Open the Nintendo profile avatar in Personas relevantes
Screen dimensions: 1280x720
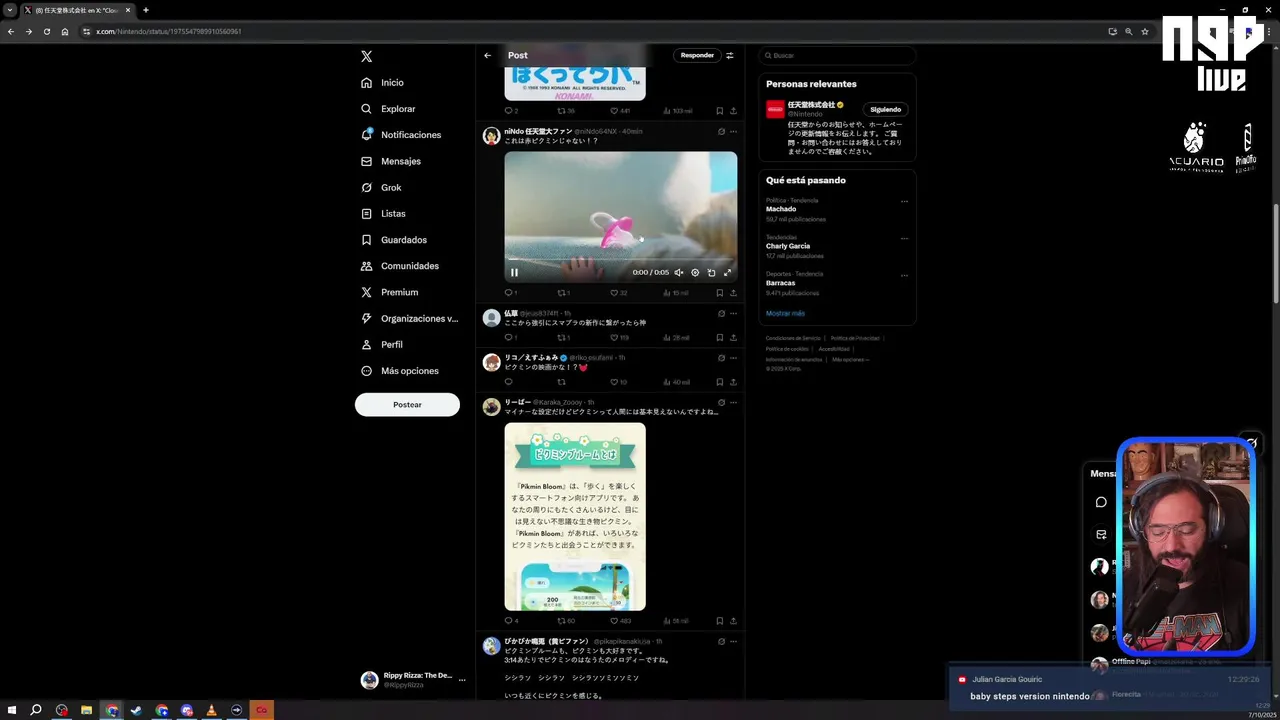775,110
